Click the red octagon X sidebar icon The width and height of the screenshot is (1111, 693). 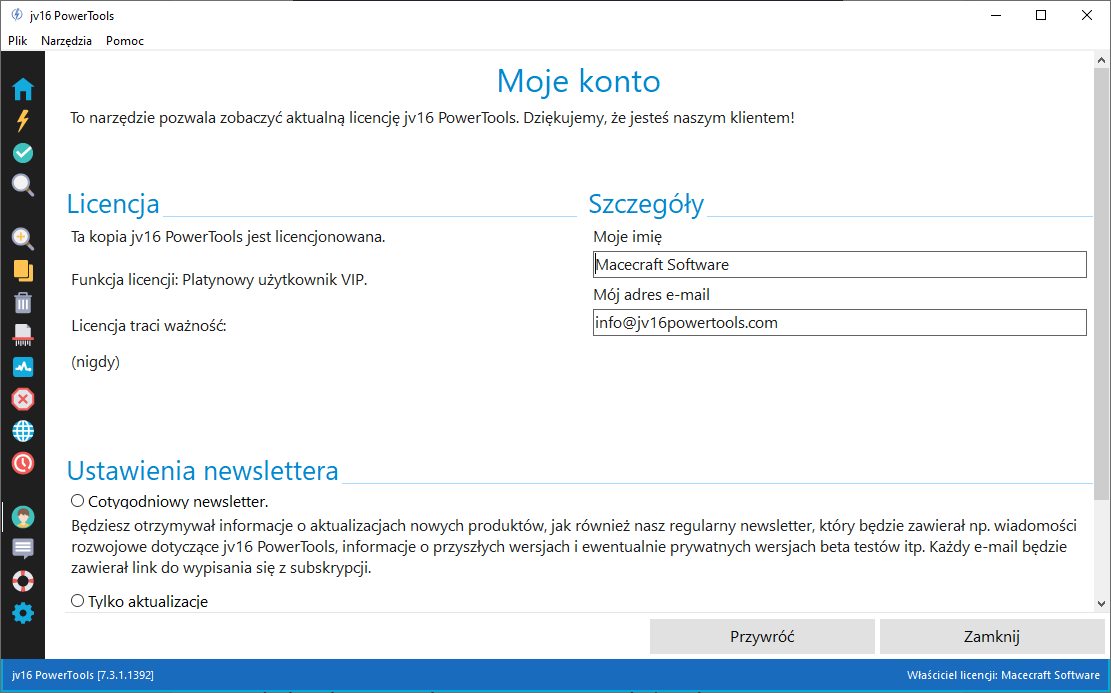pyautogui.click(x=23, y=399)
